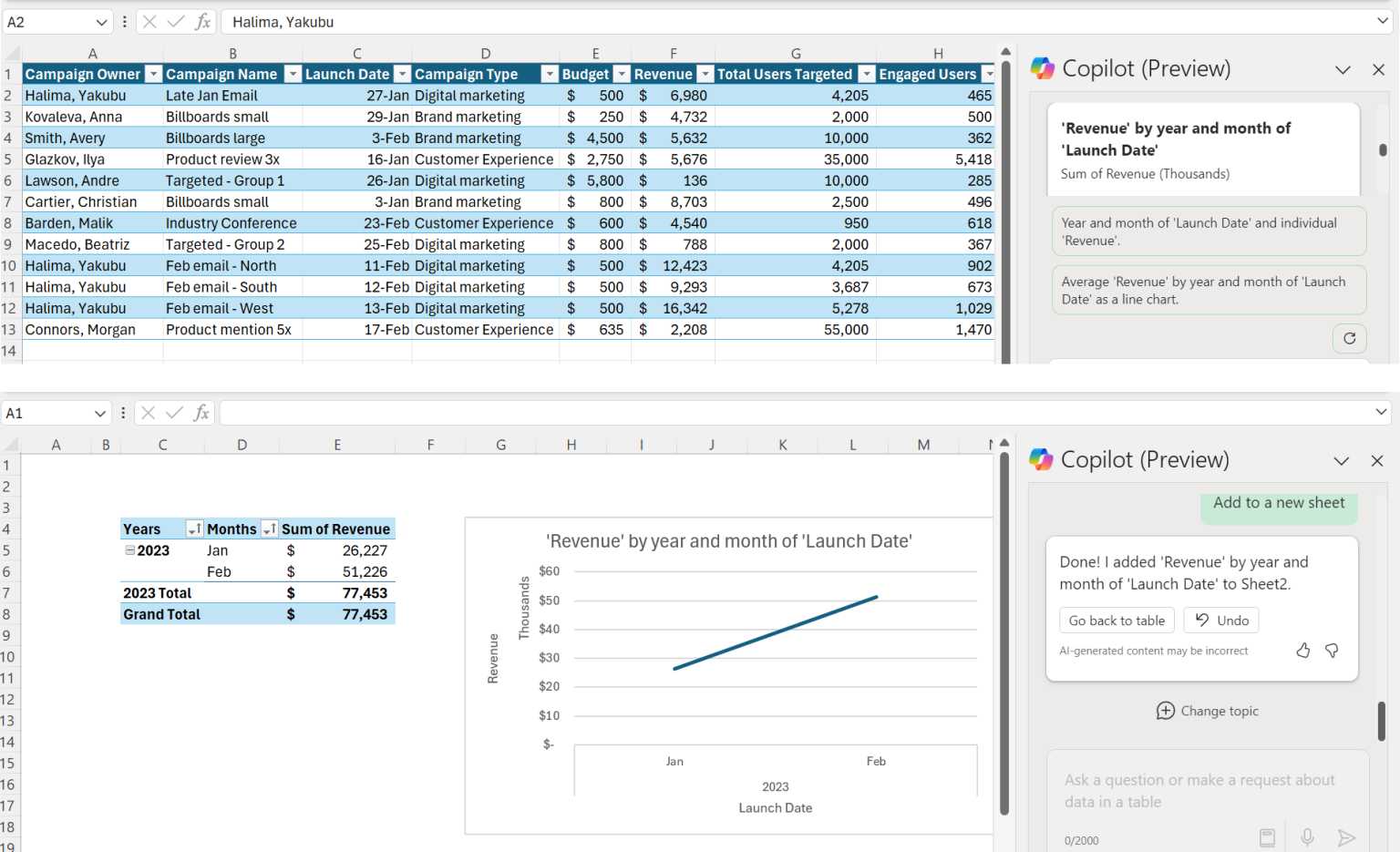
Task: Click Go back to table button
Action: [1116, 620]
